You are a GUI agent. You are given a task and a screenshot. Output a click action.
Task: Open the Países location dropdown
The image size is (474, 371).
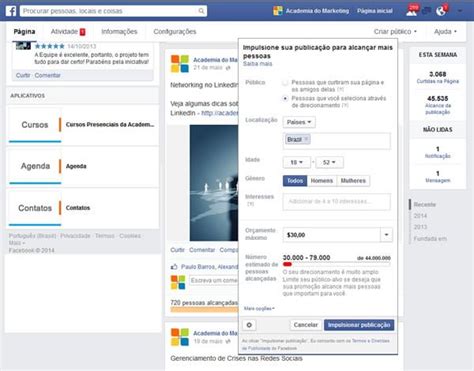299,122
